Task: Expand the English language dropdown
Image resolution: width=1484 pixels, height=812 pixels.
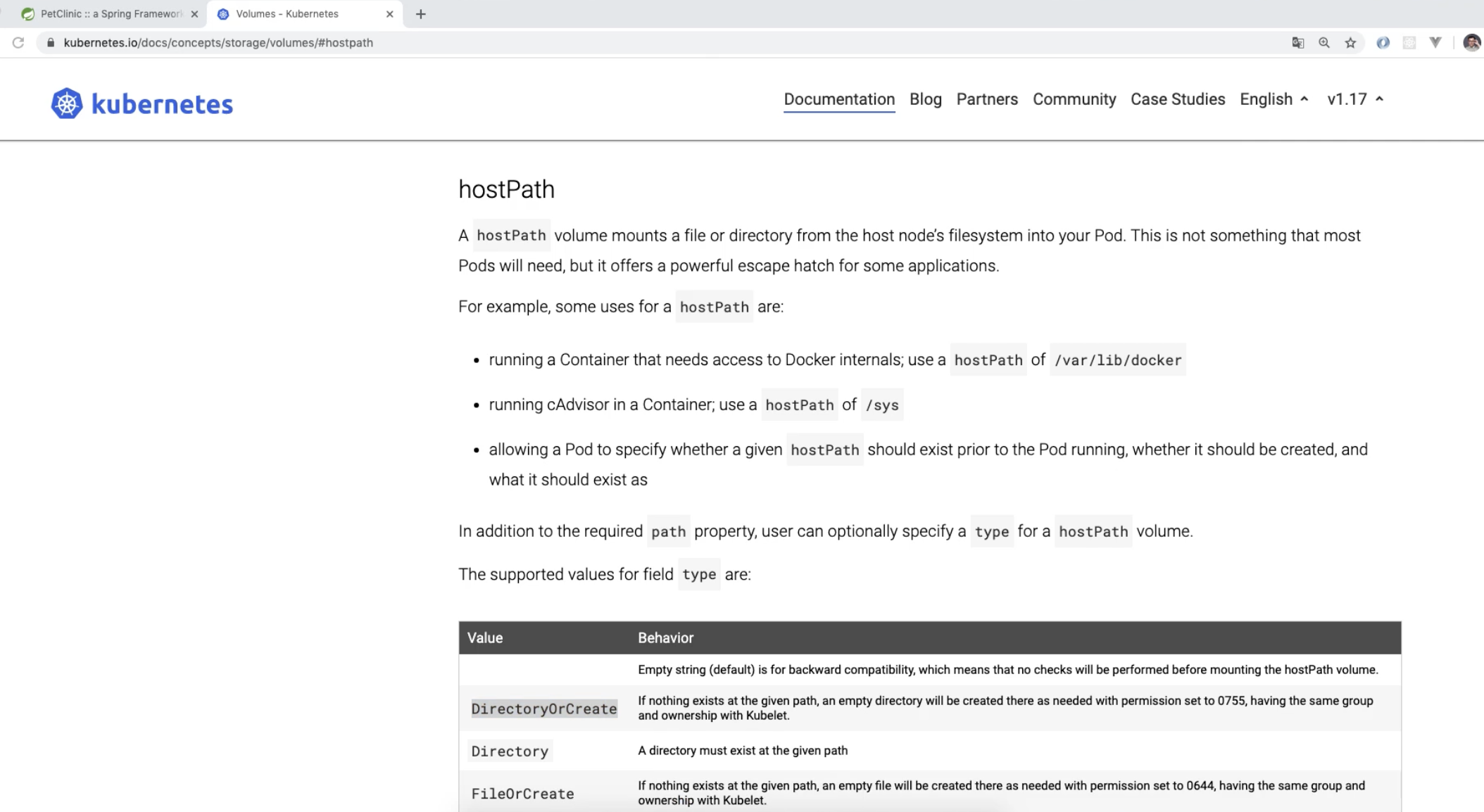Action: (x=1274, y=99)
